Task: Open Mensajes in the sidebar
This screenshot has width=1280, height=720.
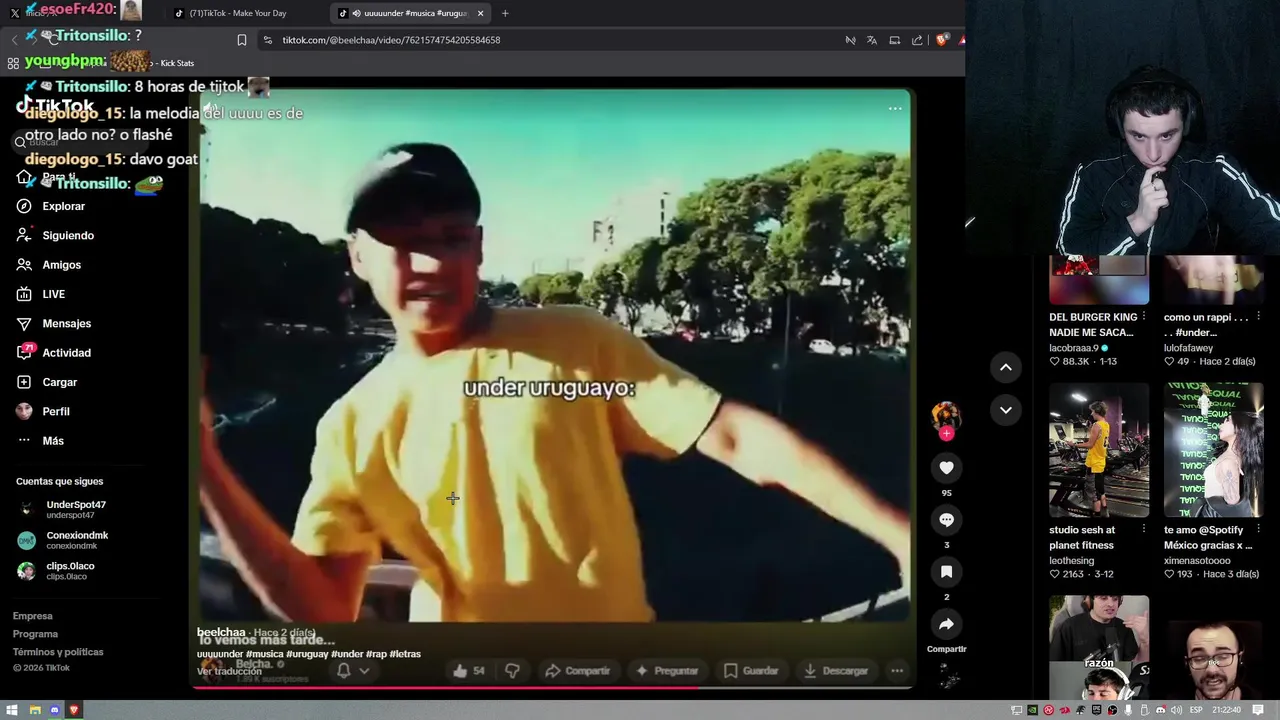Action: (x=54, y=323)
